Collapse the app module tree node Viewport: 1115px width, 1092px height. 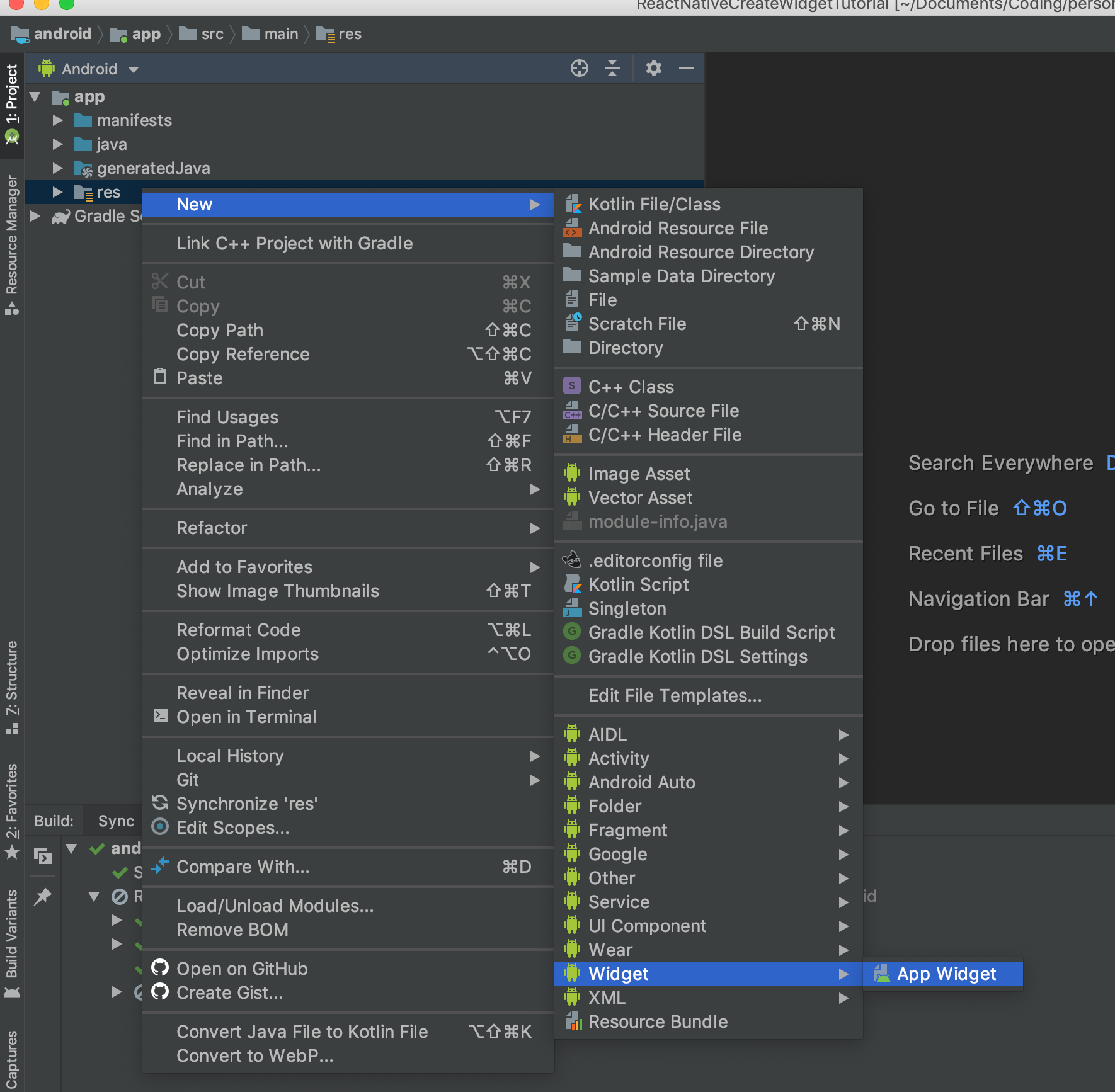pos(35,97)
